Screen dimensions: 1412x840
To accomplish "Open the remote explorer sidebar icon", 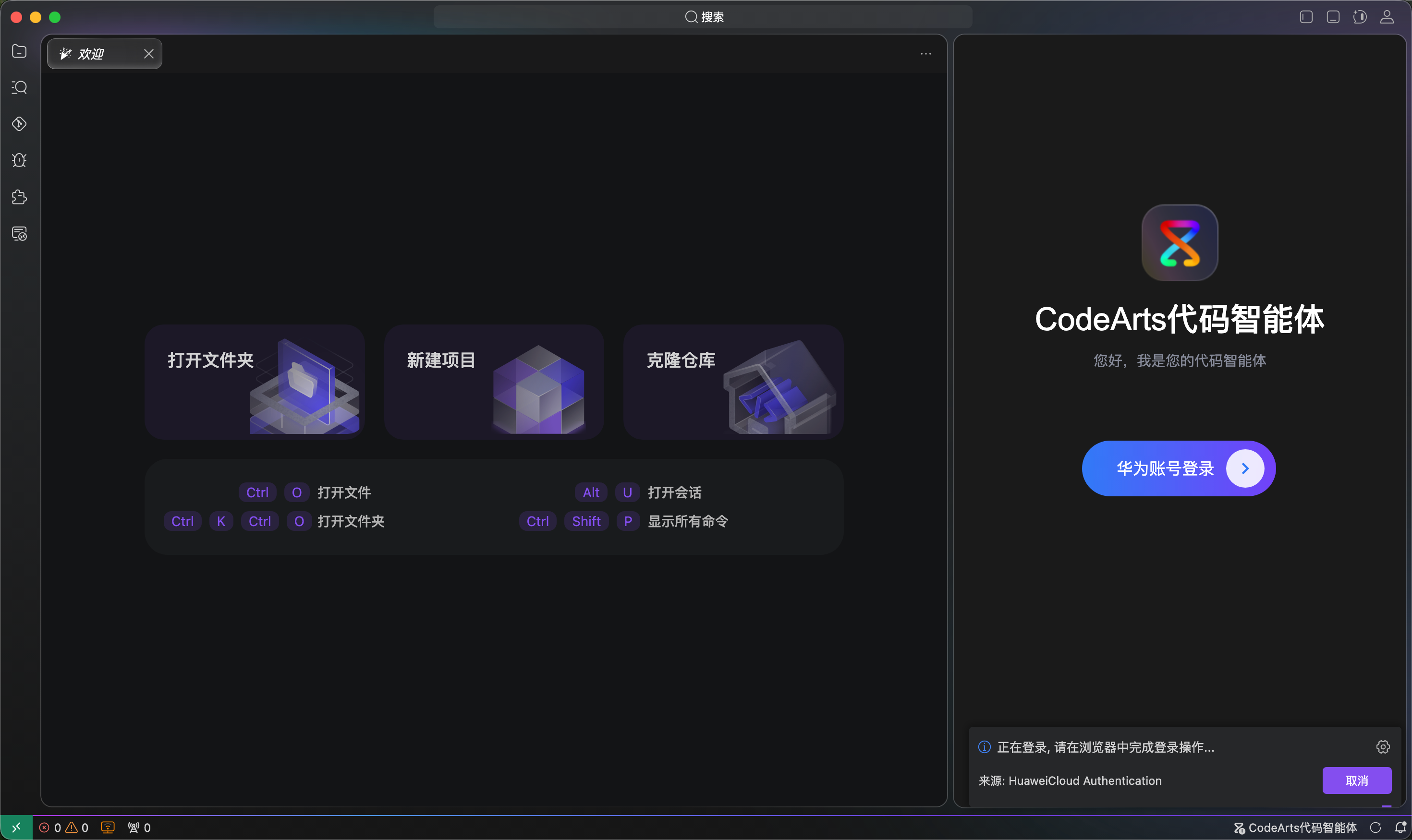I will coord(19,233).
